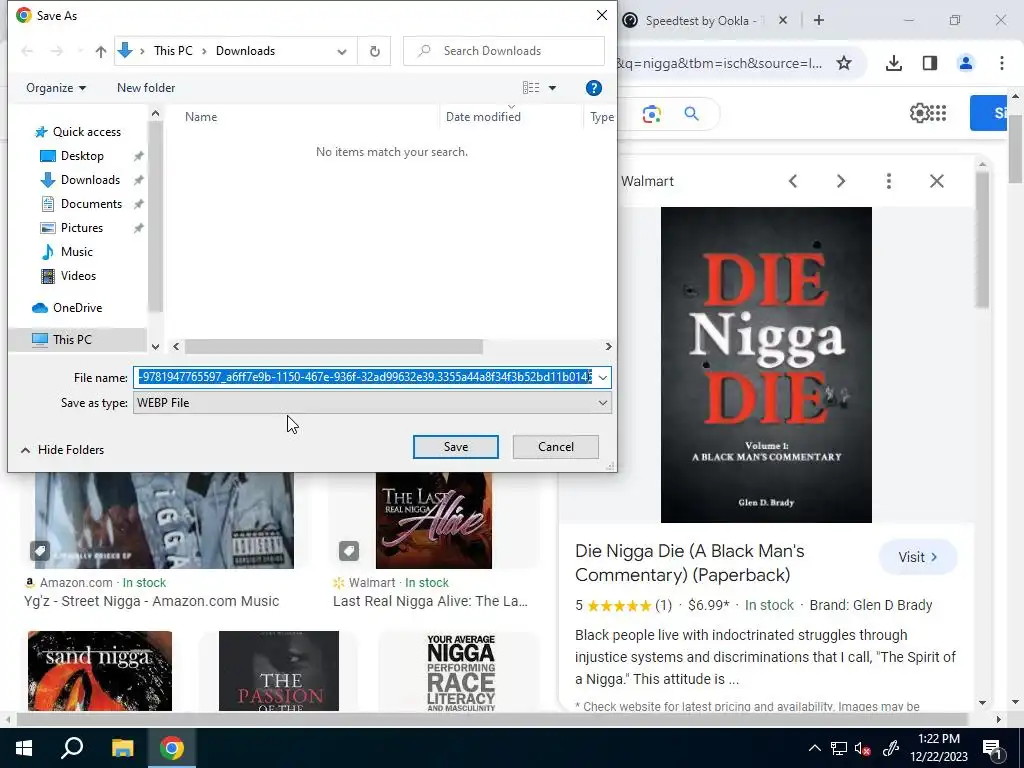Click the muted volume tray icon
The image size is (1024, 768).
(x=862, y=748)
